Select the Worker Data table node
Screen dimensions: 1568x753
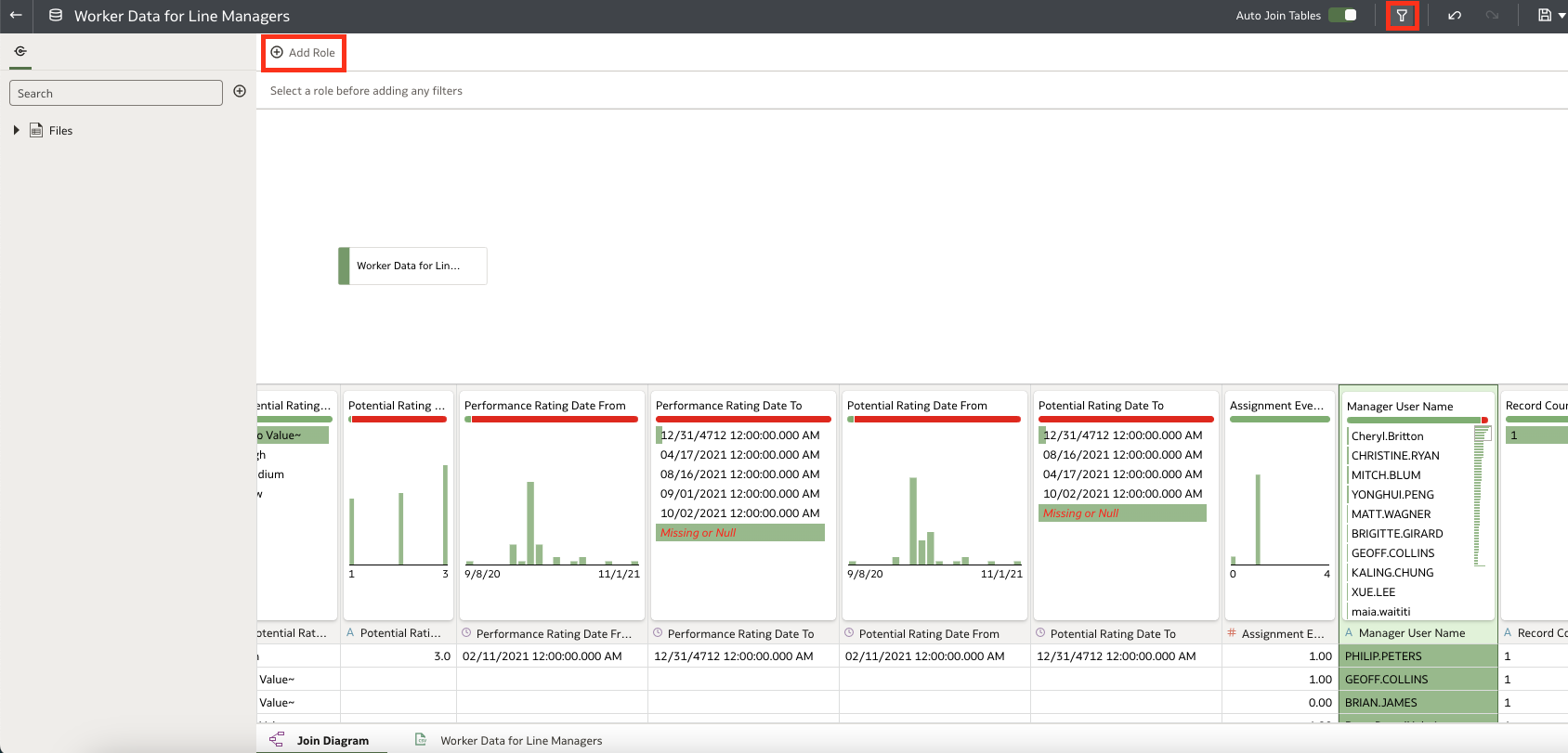click(412, 266)
